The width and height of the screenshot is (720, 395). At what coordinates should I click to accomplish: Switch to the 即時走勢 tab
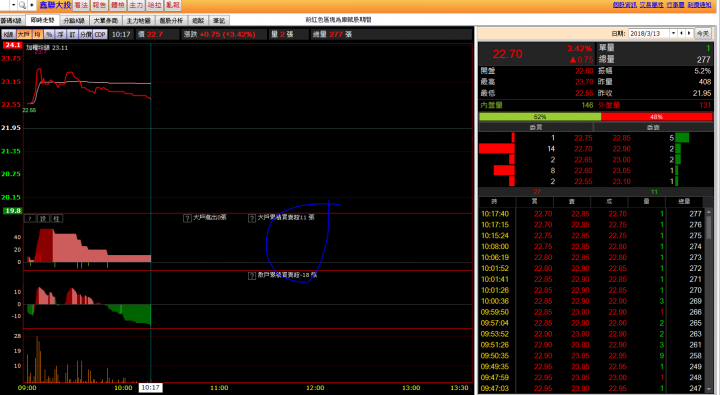pos(43,20)
